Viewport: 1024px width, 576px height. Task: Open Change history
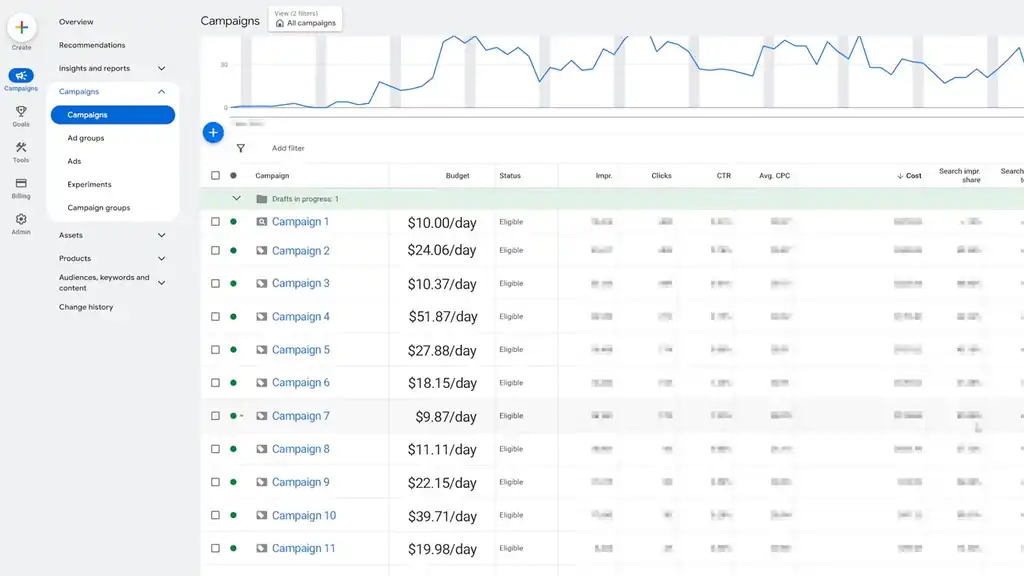coord(86,307)
